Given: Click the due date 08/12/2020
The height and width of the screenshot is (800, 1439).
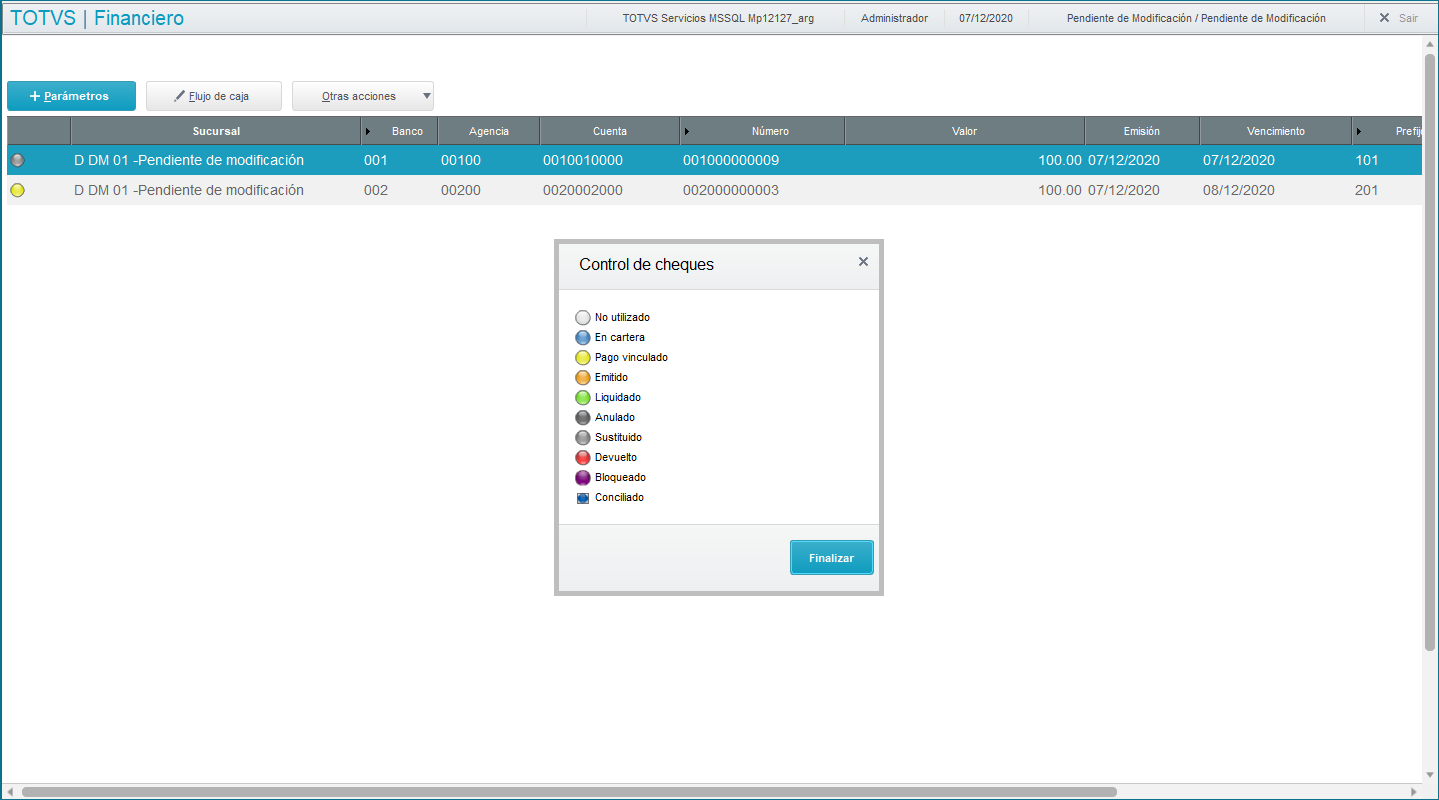Looking at the screenshot, I should pos(1239,190).
